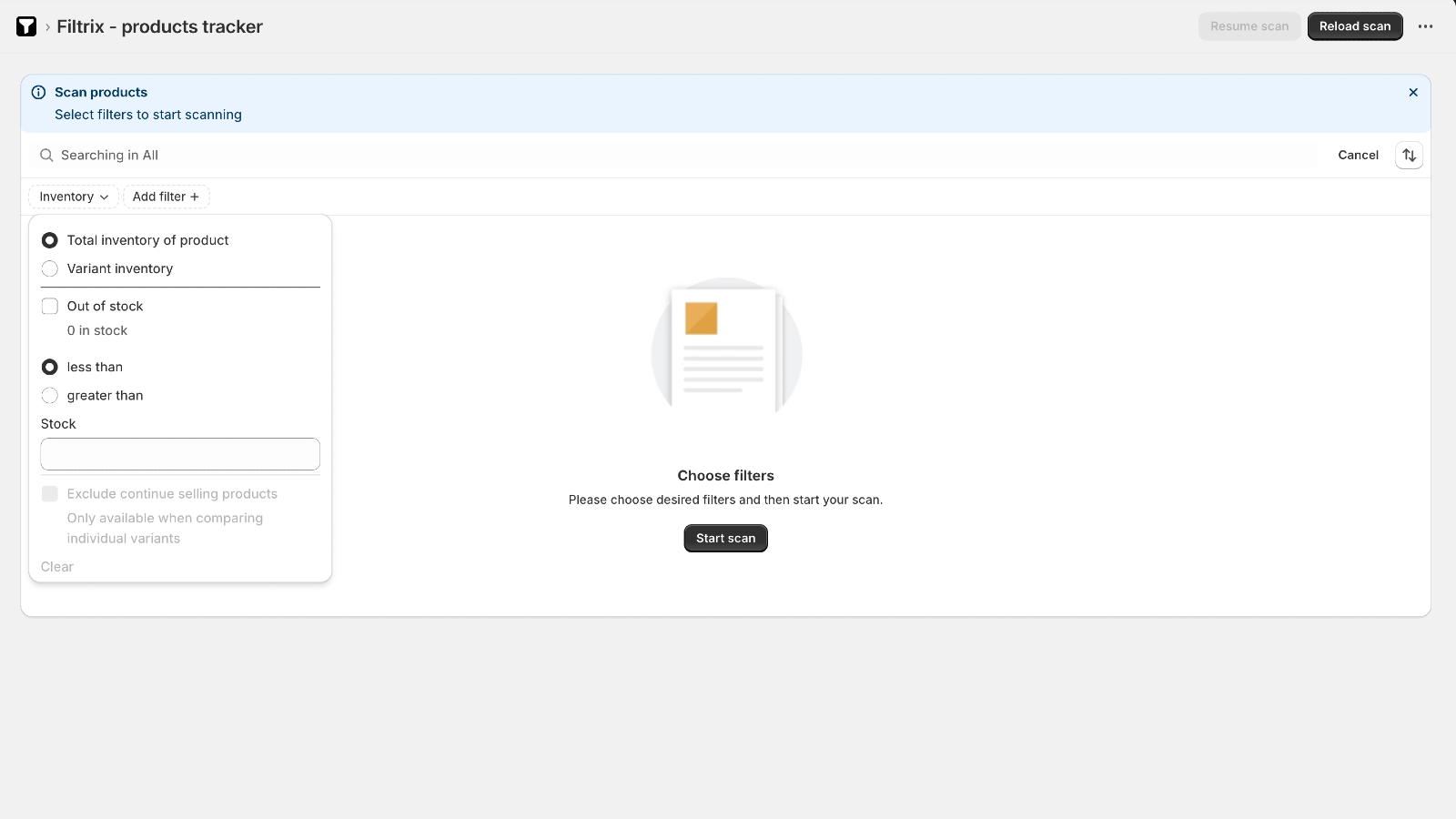Choose the less than comparison
Screen dimensions: 1456x819
click(50, 367)
